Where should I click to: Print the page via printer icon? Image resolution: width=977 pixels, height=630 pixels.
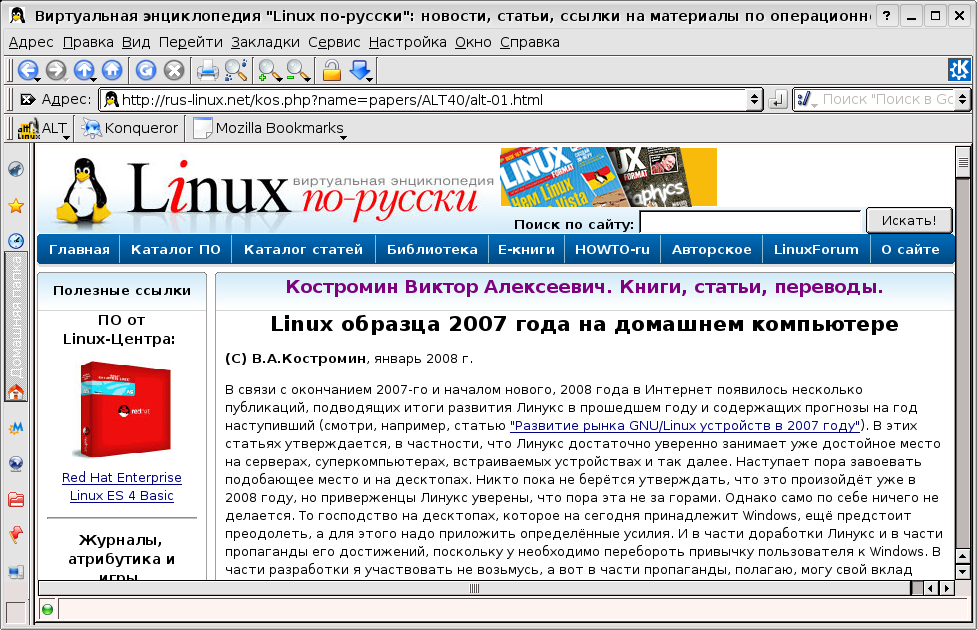[207, 70]
